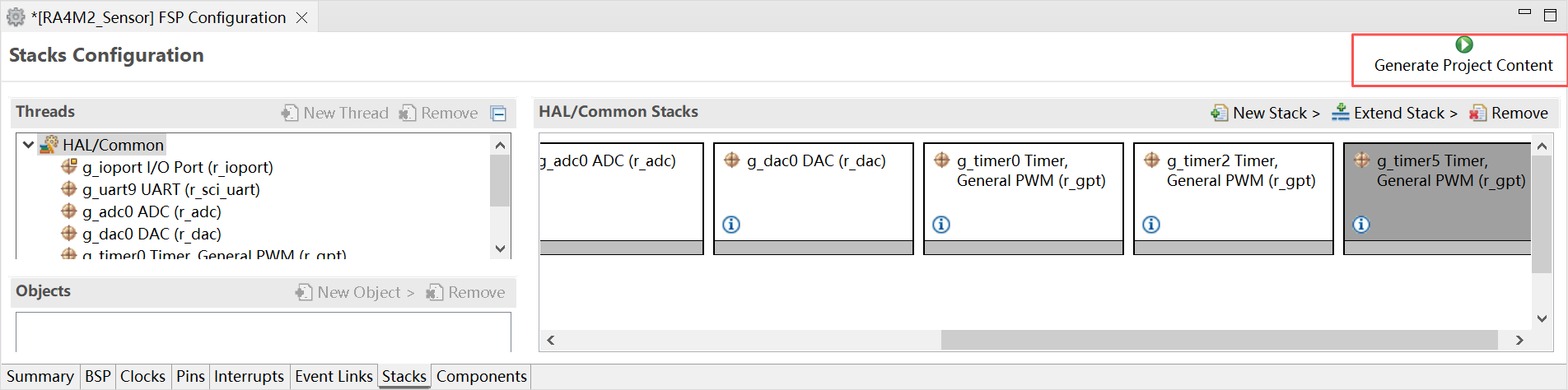Click module icon beside g_dac0 in tree
Viewport: 1568px width, 390px height.
69,233
